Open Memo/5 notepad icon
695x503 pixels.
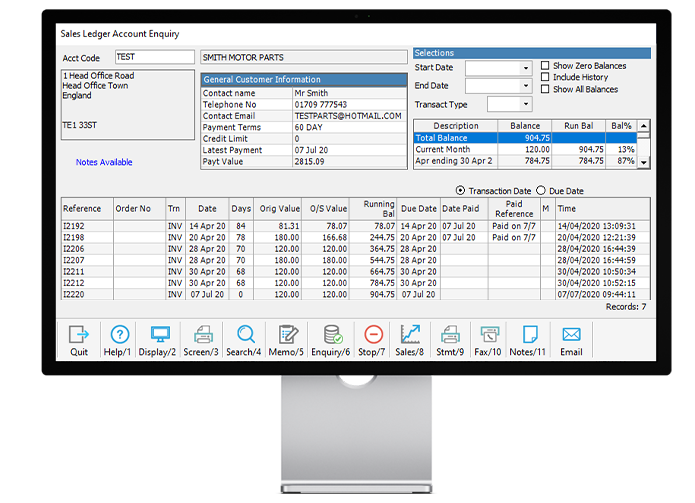[x=288, y=335]
